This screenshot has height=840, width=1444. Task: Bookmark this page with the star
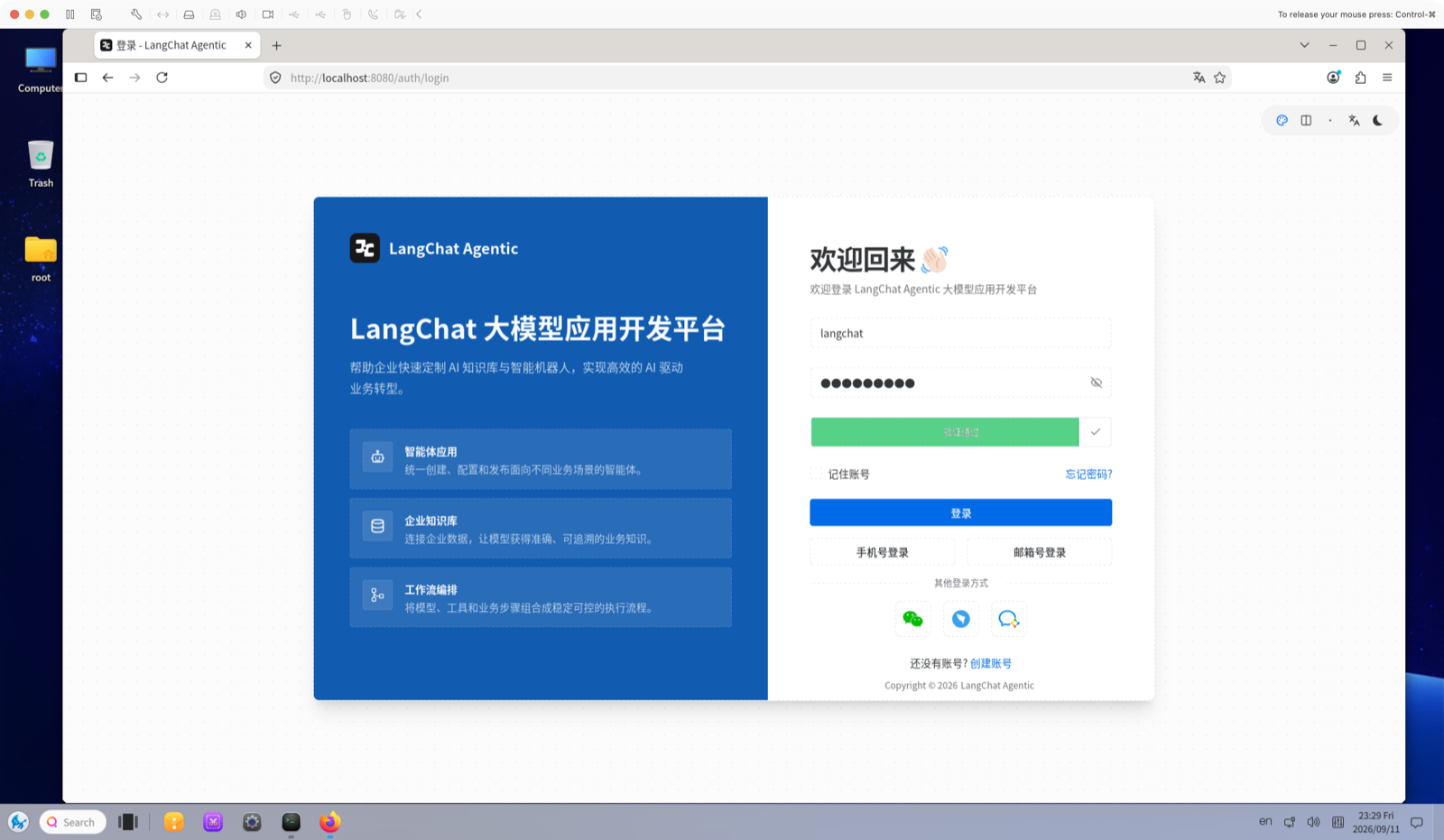[x=1220, y=78]
